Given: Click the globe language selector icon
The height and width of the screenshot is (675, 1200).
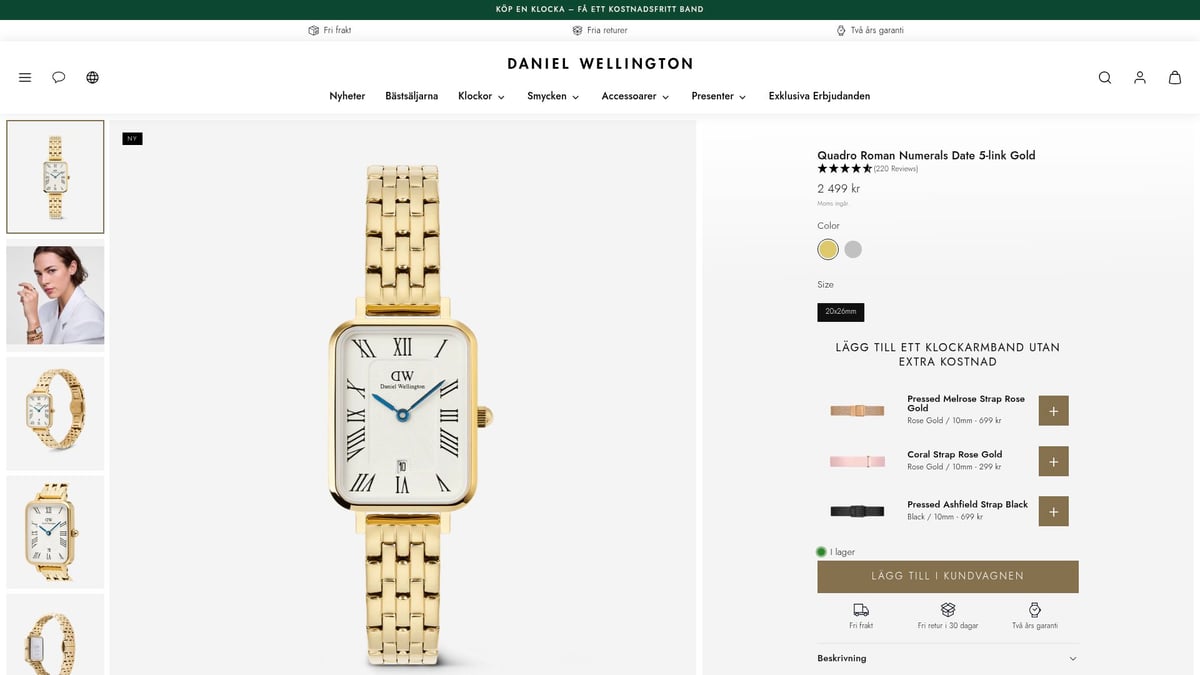Looking at the screenshot, I should click(93, 77).
